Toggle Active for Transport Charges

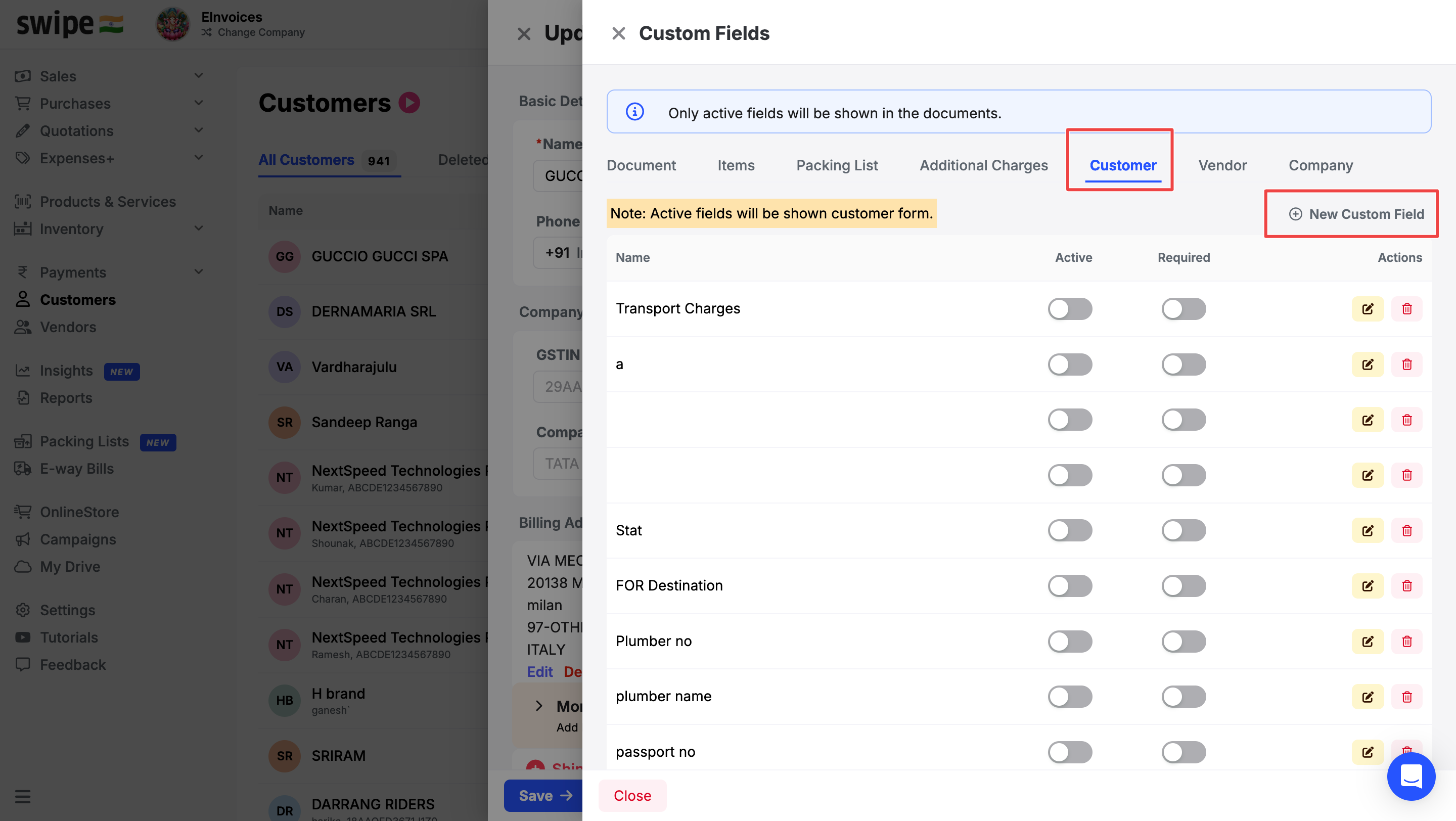(1070, 309)
